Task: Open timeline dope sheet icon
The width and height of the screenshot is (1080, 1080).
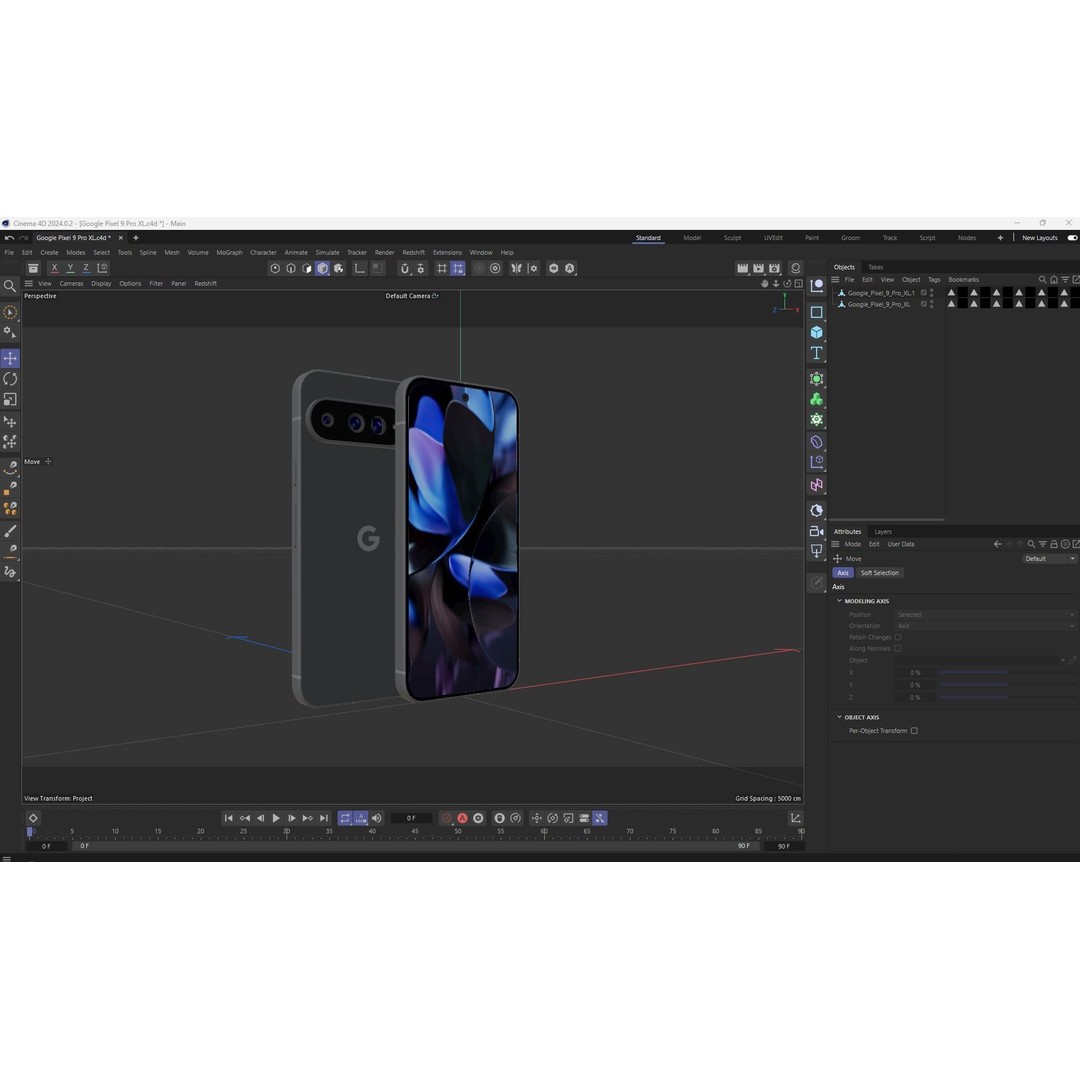Action: click(x=796, y=818)
